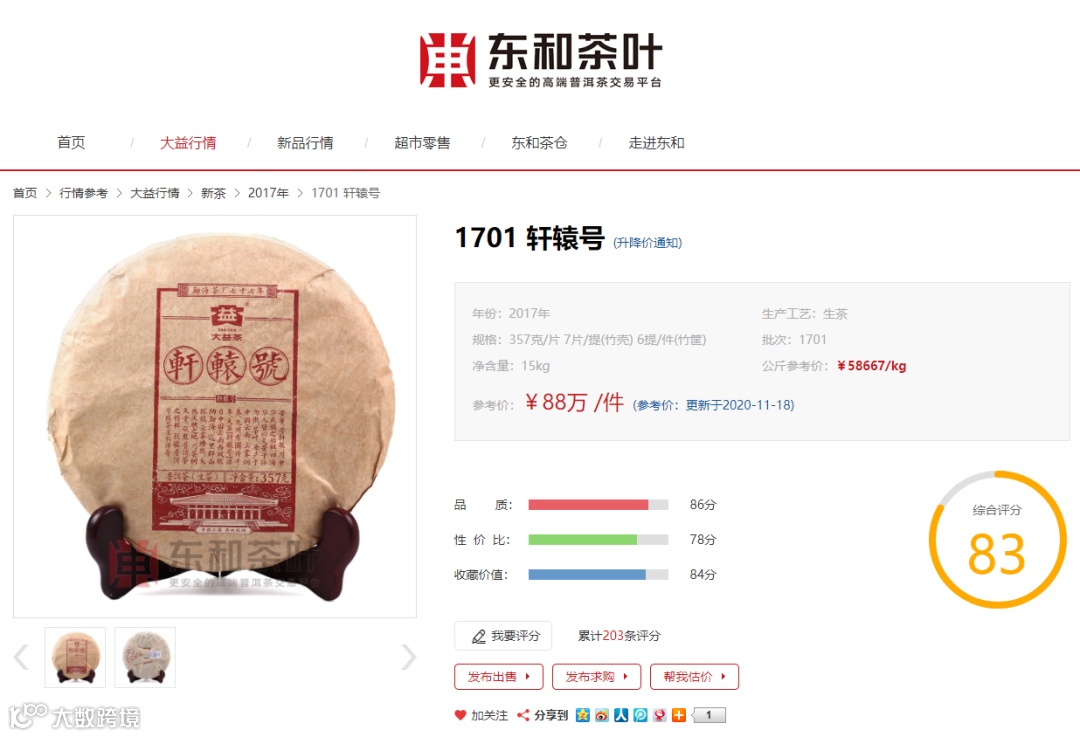1080x737 pixels.
Task: Share via Sina Weibo icon
Action: [x=602, y=715]
